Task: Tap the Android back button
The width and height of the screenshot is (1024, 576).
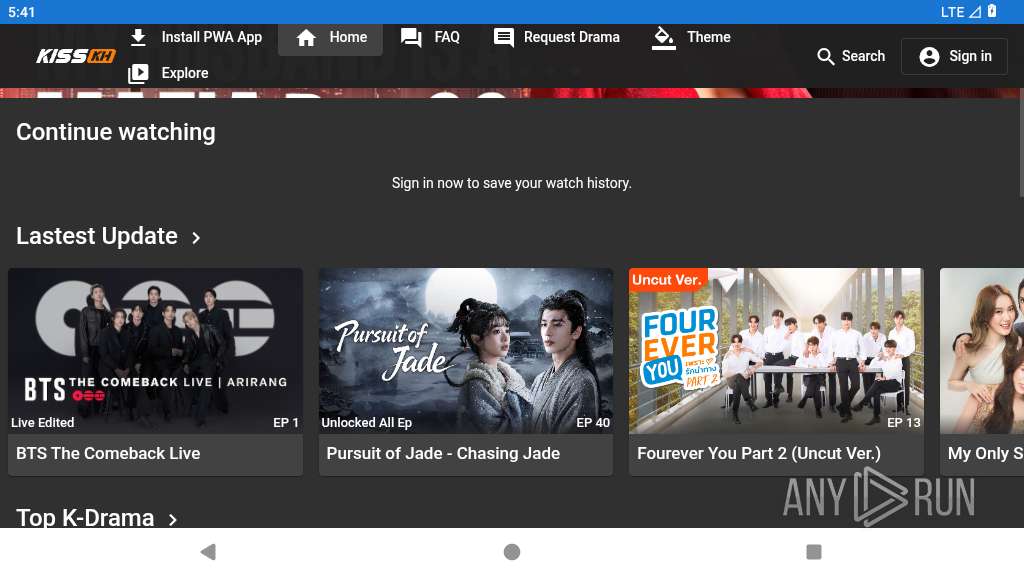Action: tap(208, 552)
